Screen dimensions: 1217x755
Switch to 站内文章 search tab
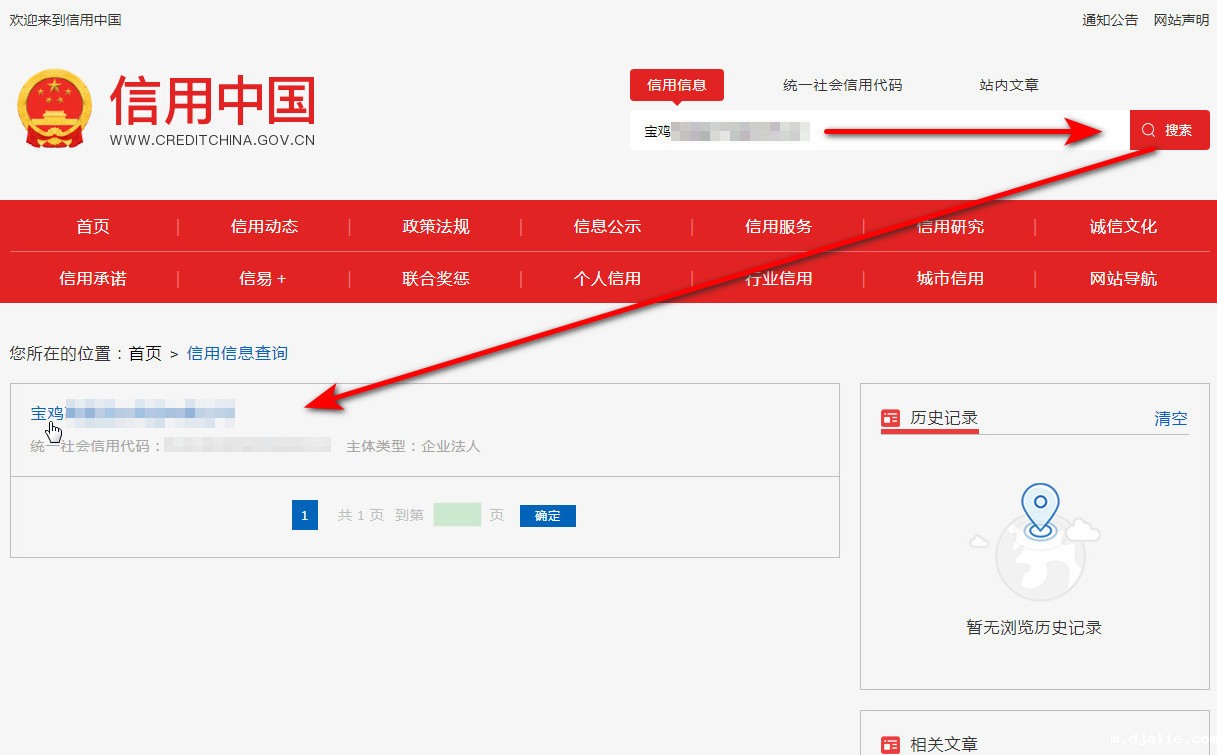coord(1008,85)
